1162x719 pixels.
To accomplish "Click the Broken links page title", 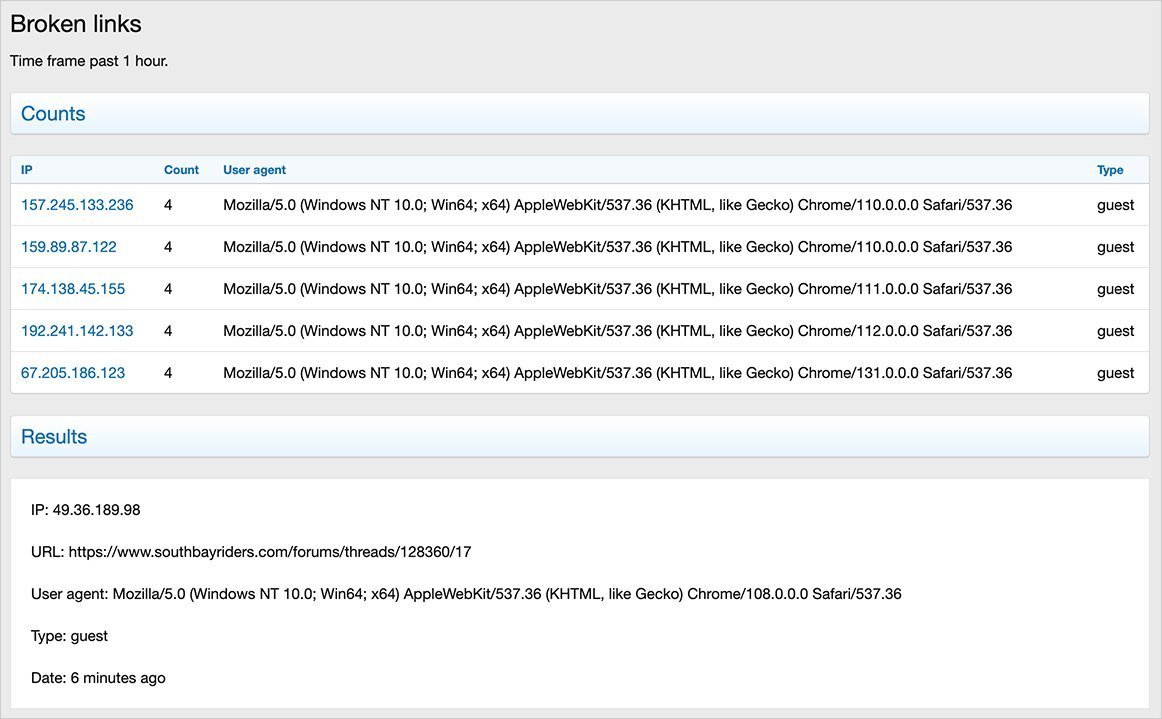I will (76, 24).
